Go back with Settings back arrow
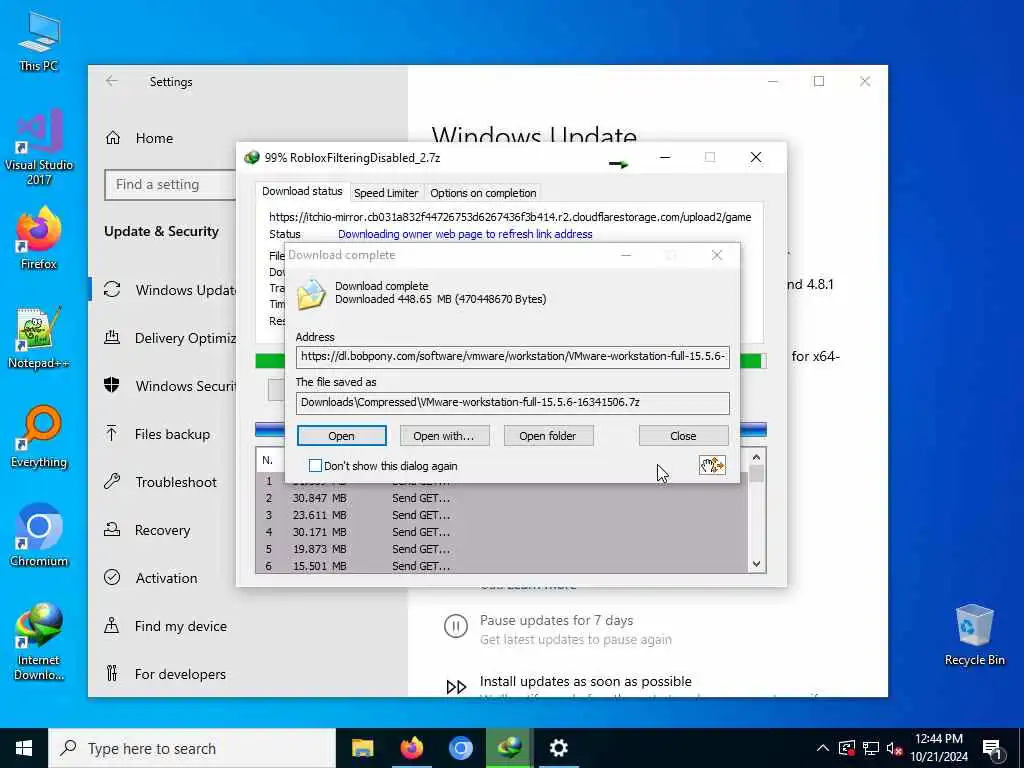This screenshot has height=768, width=1024. point(112,81)
